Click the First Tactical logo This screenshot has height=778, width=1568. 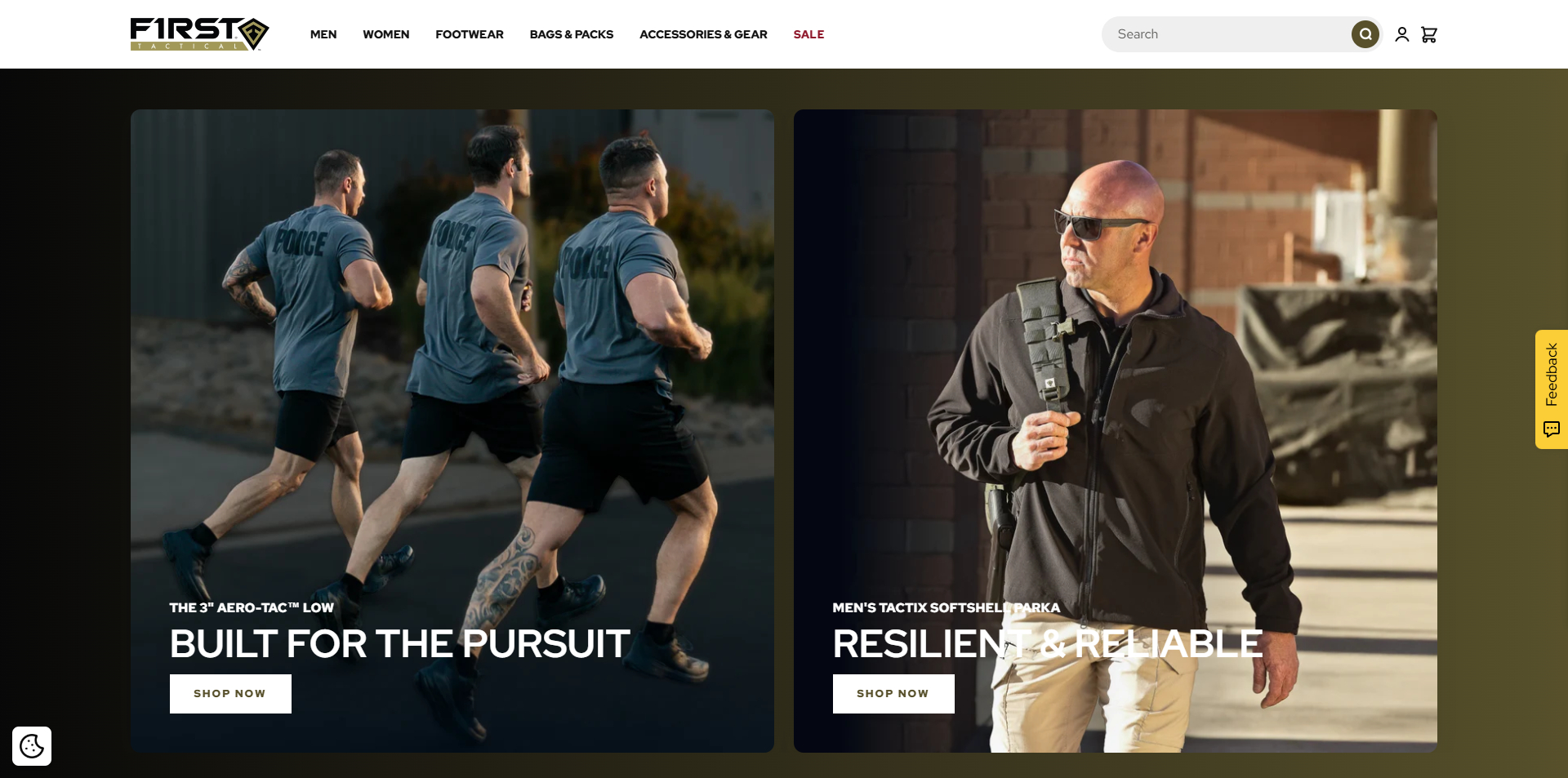tap(199, 34)
